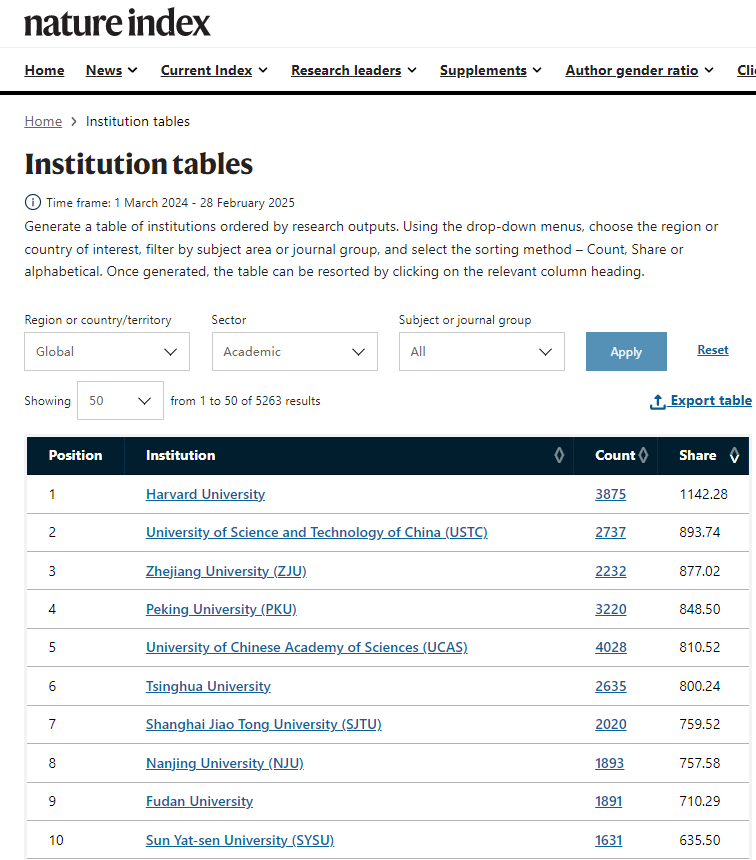Open the Harvard University link
Image resolution: width=756 pixels, height=860 pixels.
tap(205, 494)
